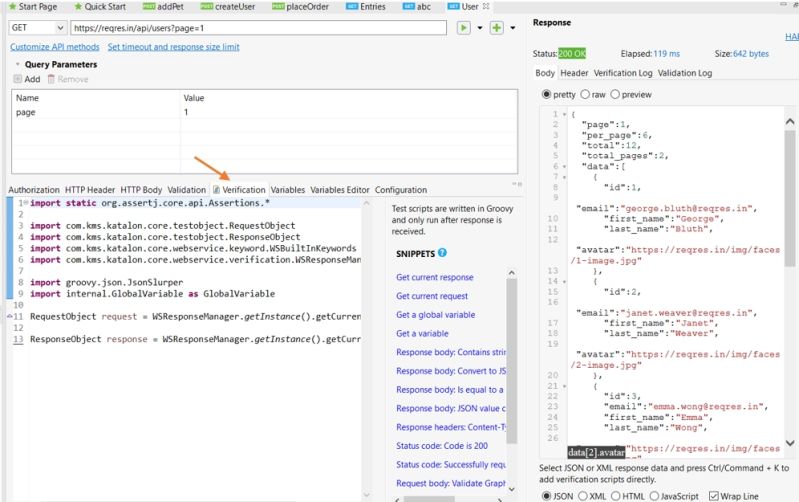Insert 'Request body: Validate GraphQL' snippet
The width and height of the screenshot is (799, 502).
pyautogui.click(x=450, y=483)
